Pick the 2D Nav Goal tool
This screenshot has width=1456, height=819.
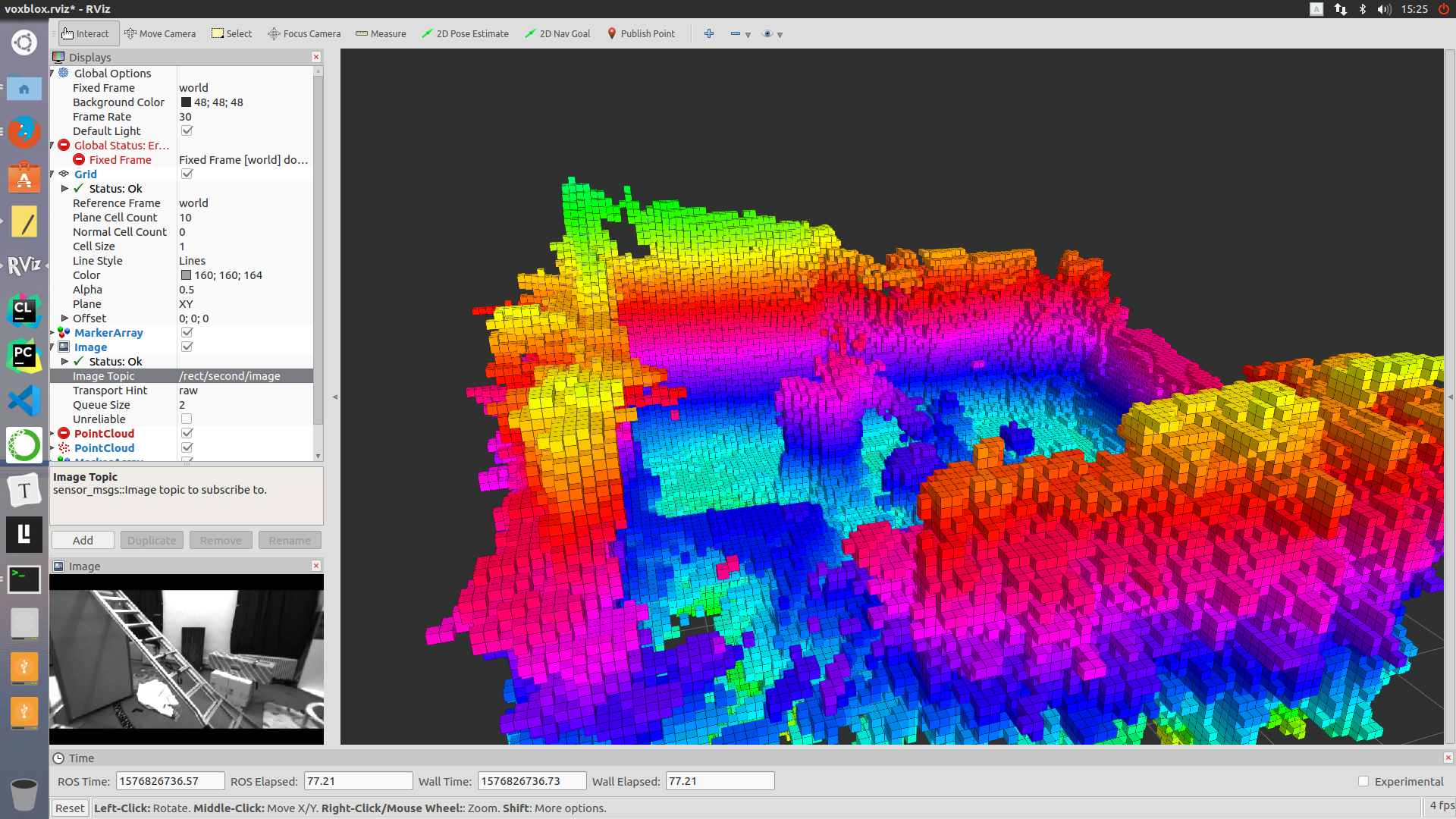click(x=557, y=33)
